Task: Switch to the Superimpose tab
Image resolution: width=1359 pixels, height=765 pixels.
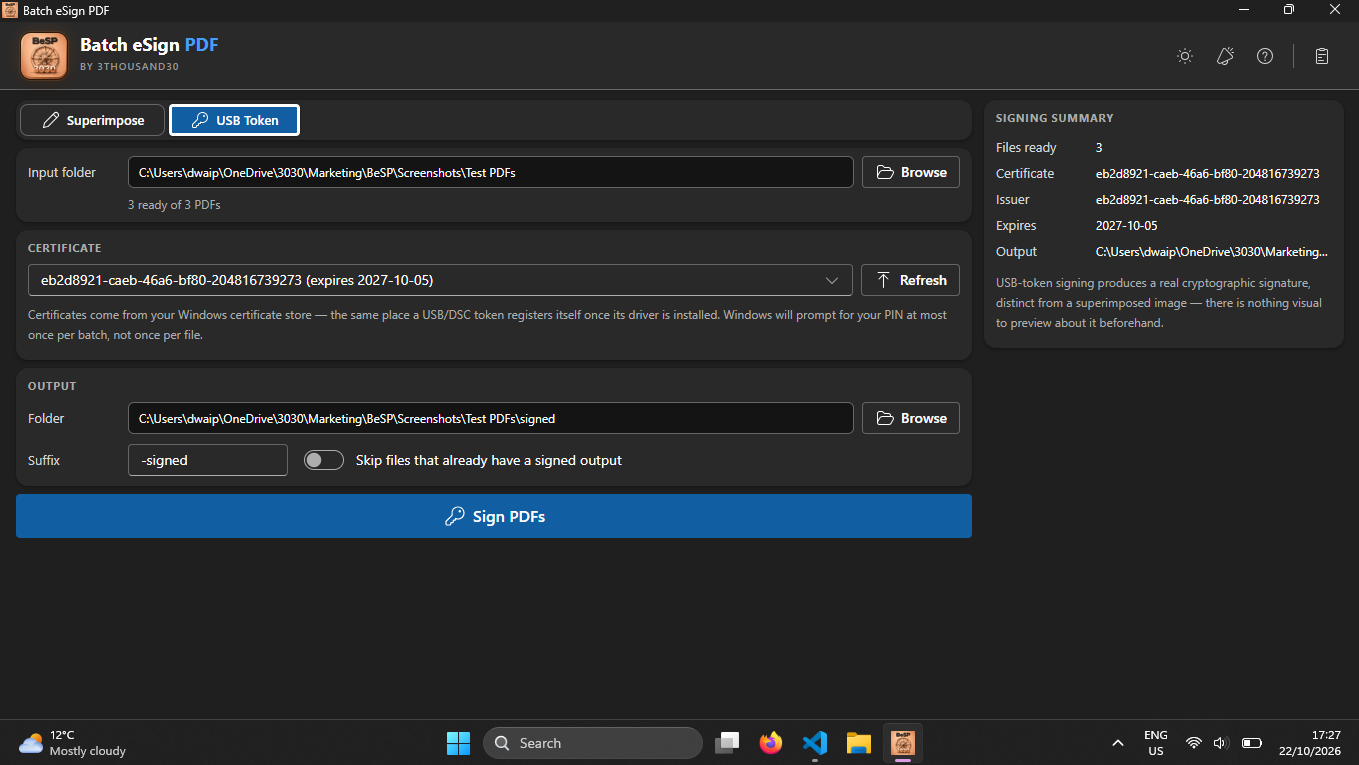Action: [x=92, y=120]
